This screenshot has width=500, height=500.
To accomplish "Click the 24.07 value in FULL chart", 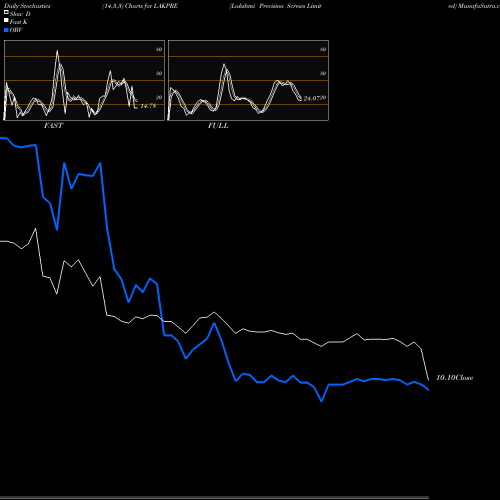I will click(x=312, y=98).
